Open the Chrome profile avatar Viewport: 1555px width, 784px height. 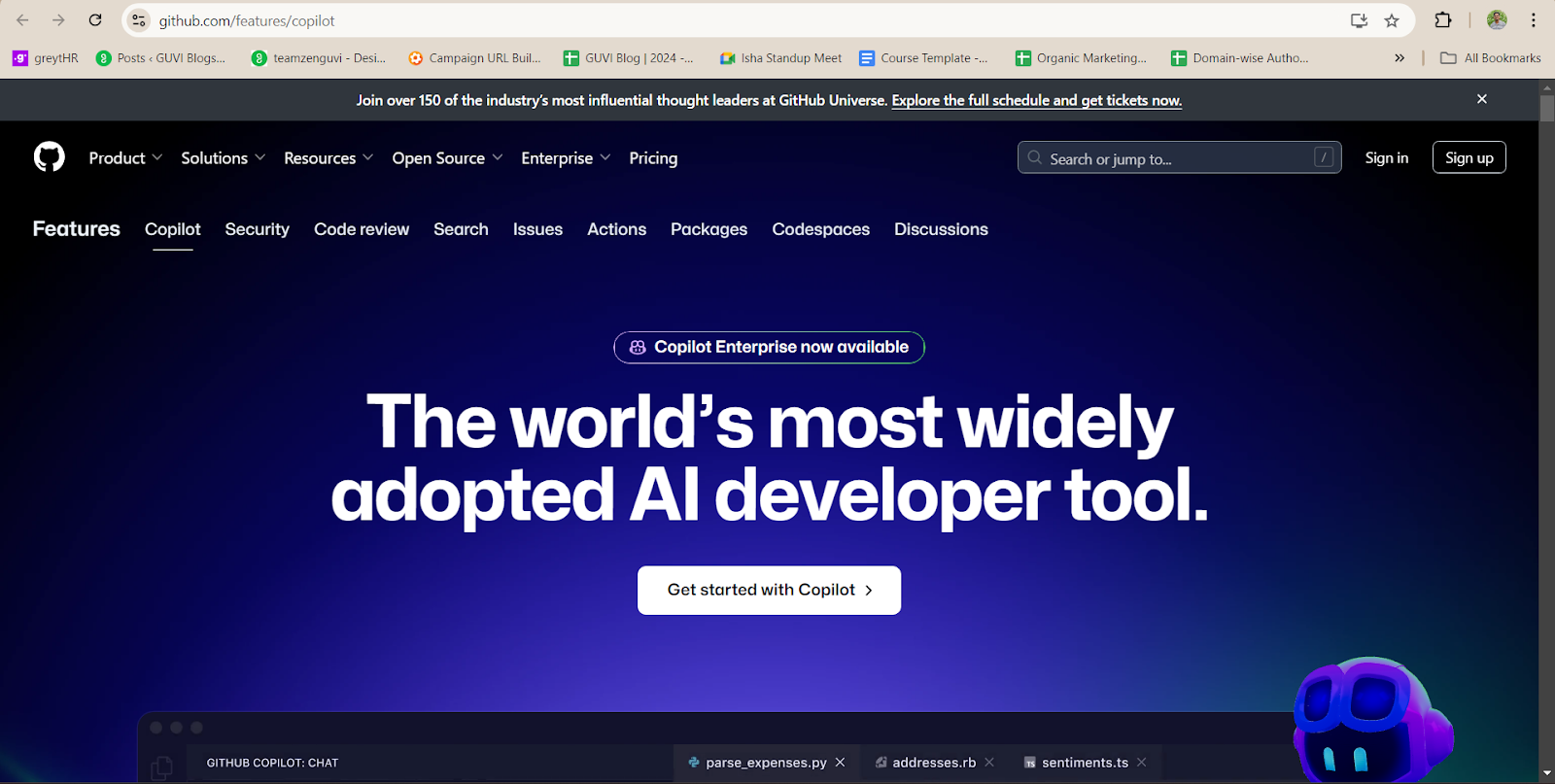pyautogui.click(x=1497, y=20)
